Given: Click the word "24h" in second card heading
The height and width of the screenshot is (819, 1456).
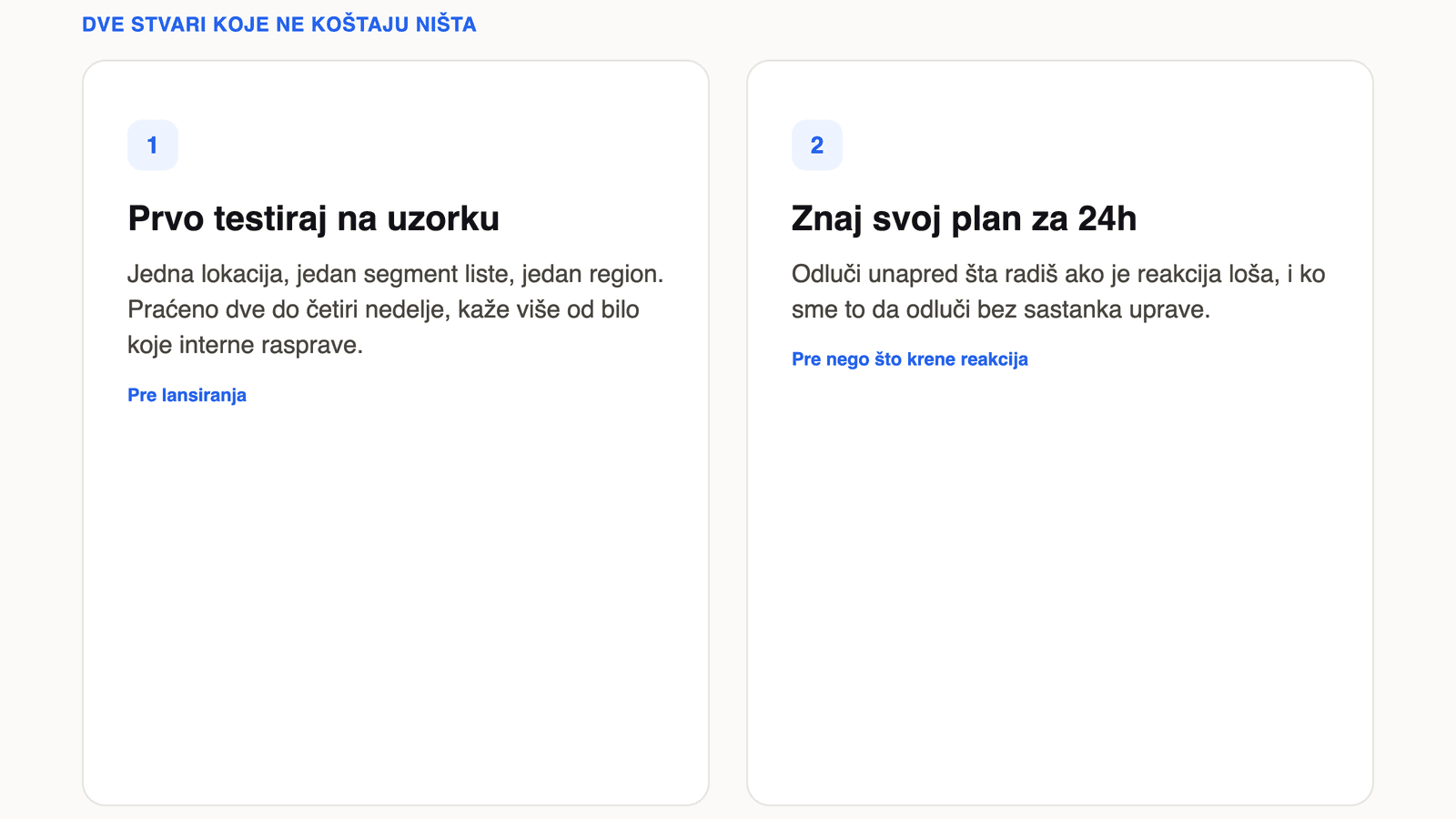Looking at the screenshot, I should 1107,218.
